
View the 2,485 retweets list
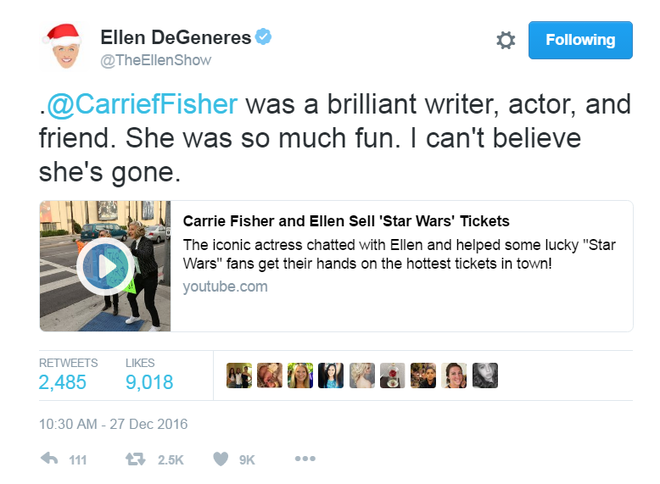[x=62, y=382]
